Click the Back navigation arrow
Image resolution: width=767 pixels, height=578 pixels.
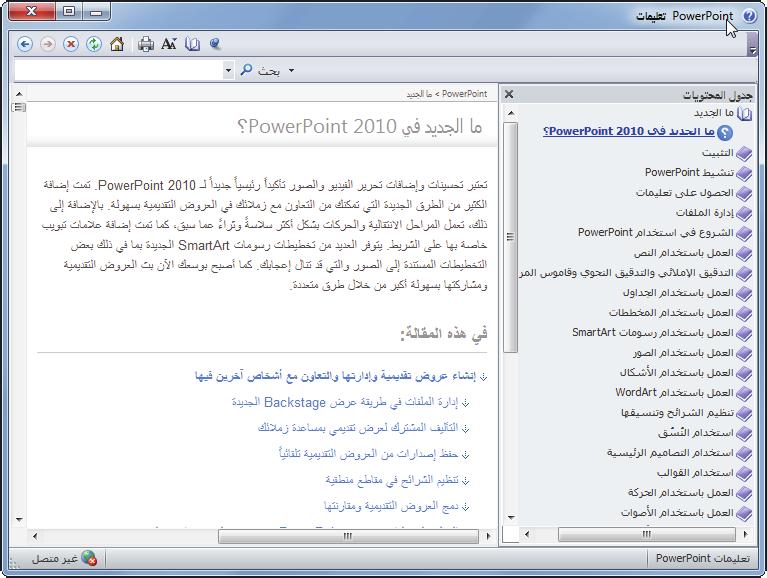[x=25, y=44]
